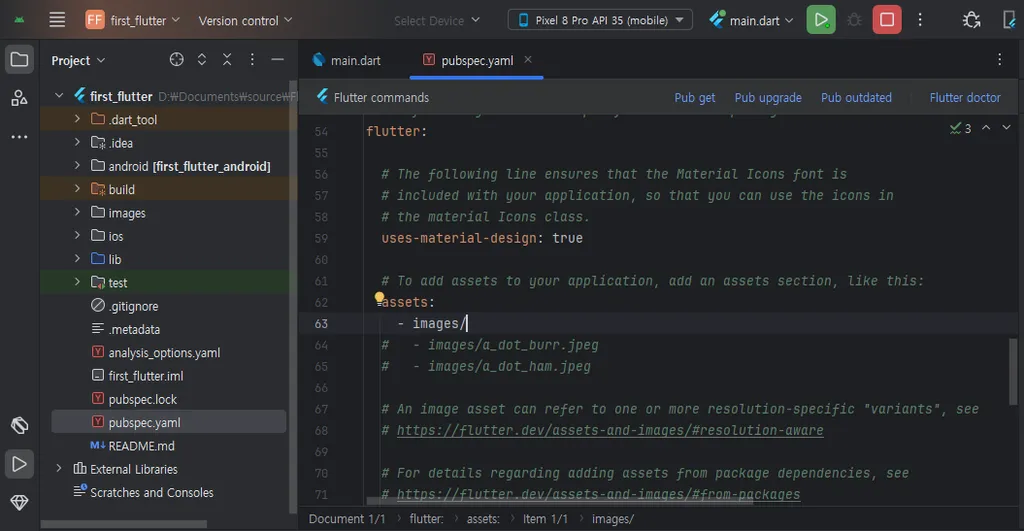Hide the Project panel with minus icon
This screenshot has width=1024, height=531.
[x=278, y=59]
